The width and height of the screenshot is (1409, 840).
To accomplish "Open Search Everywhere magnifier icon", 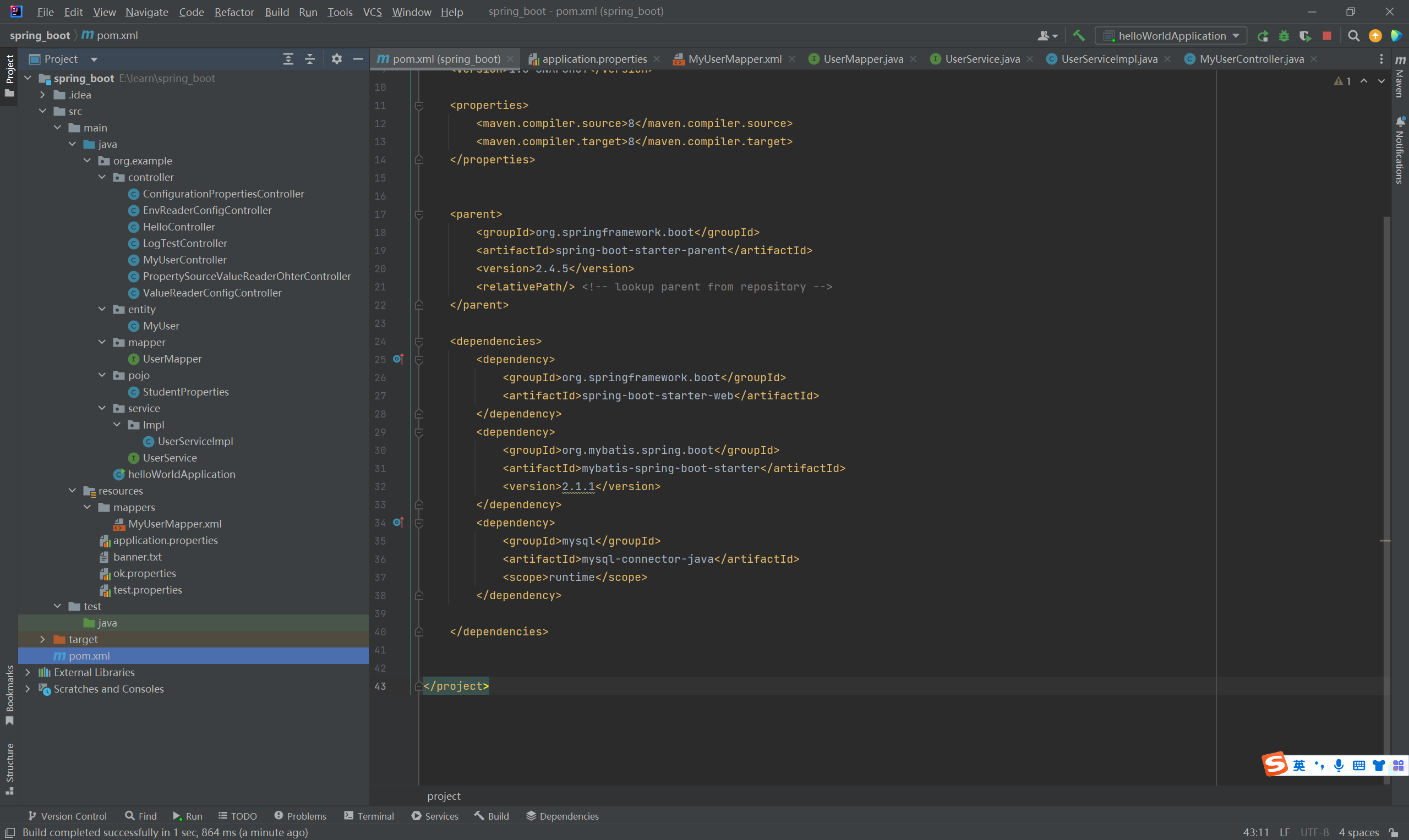I will (x=1353, y=36).
